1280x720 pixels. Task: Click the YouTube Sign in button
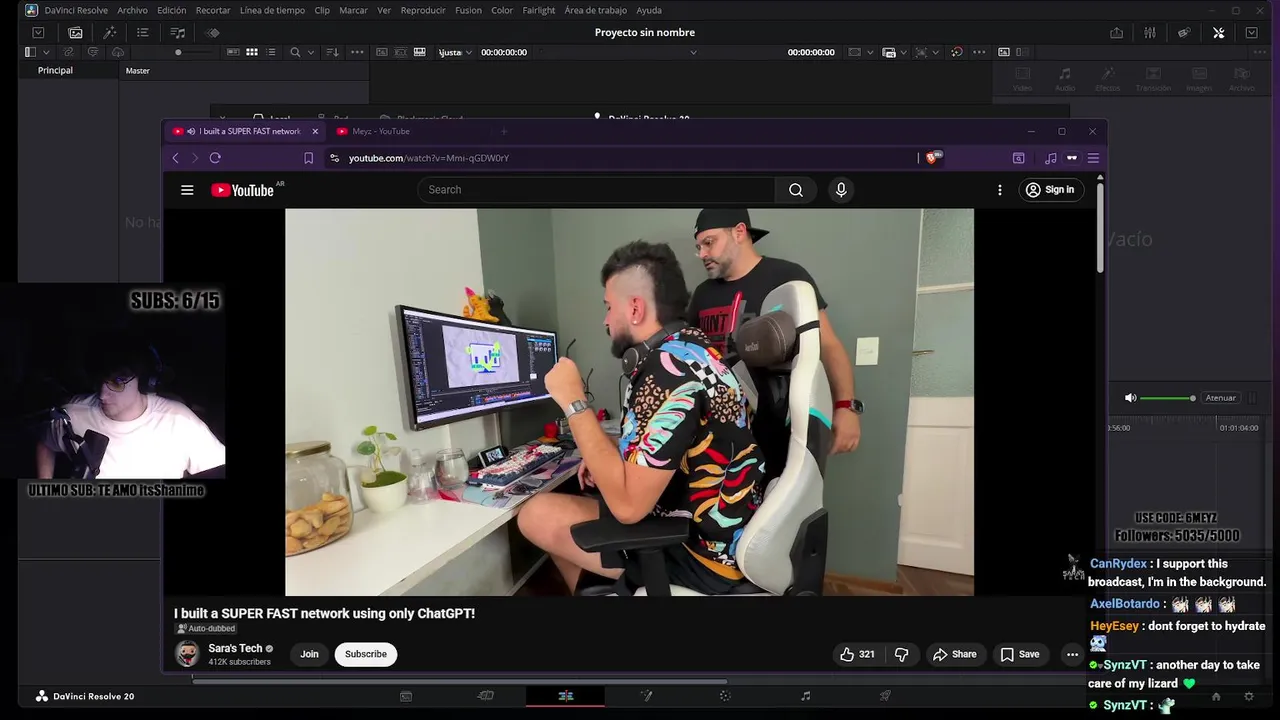pos(1050,190)
